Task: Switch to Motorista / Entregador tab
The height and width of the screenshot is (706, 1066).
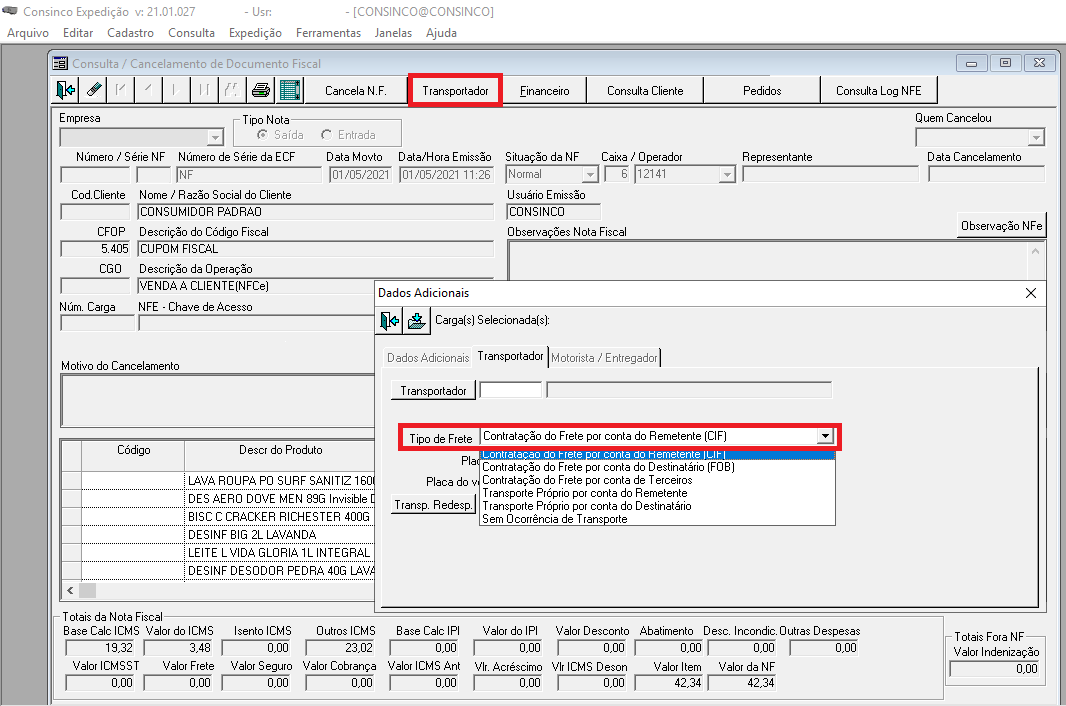Action: (604, 358)
